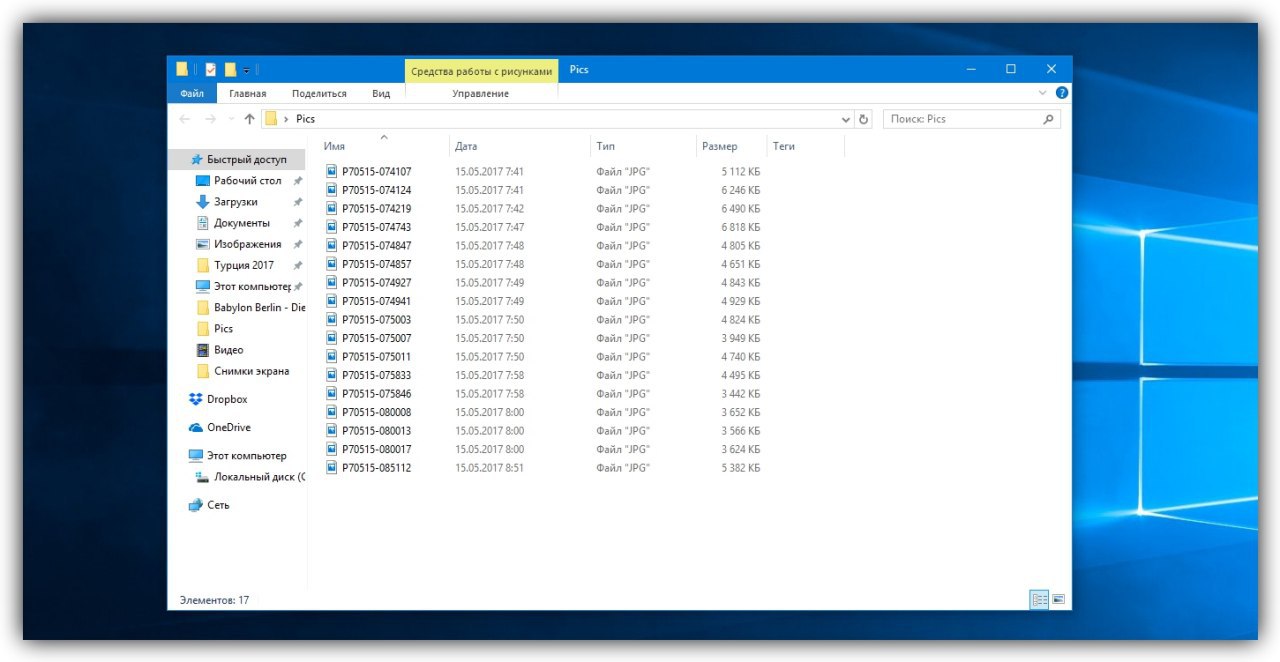Click the Properties icon in quick access toolbar
The image size is (1280, 662).
[x=210, y=69]
